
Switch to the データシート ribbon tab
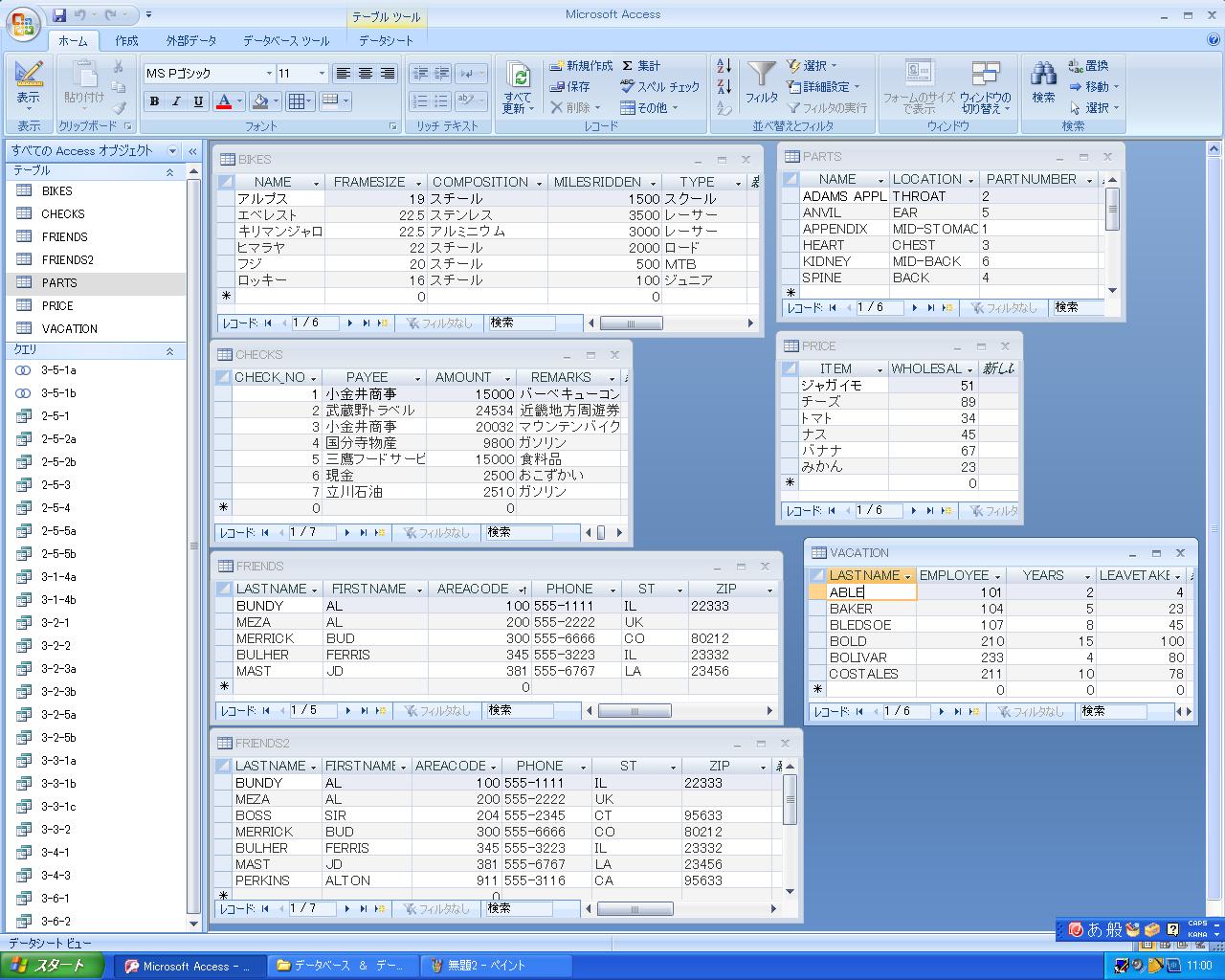point(386,41)
